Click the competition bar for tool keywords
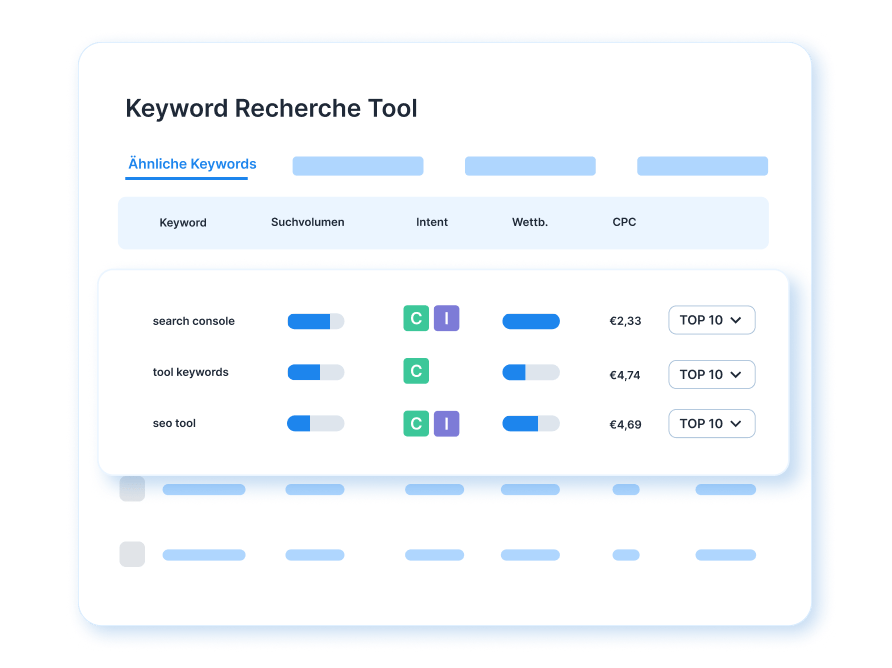 (x=531, y=372)
